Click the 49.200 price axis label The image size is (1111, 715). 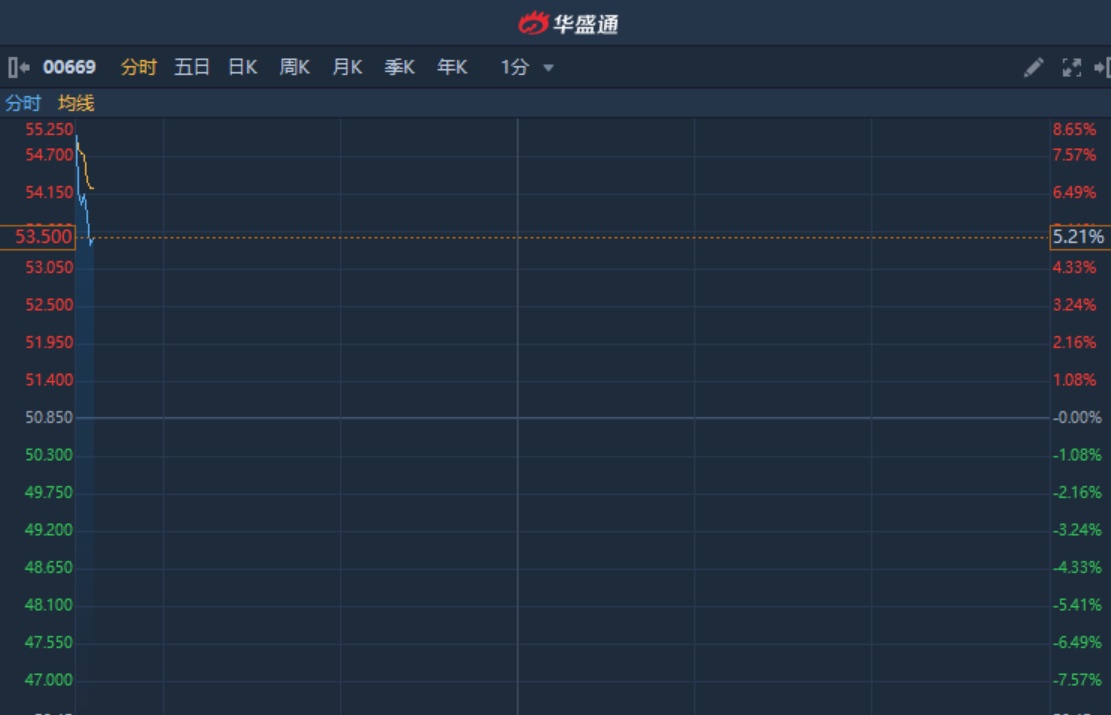pyautogui.click(x=49, y=530)
